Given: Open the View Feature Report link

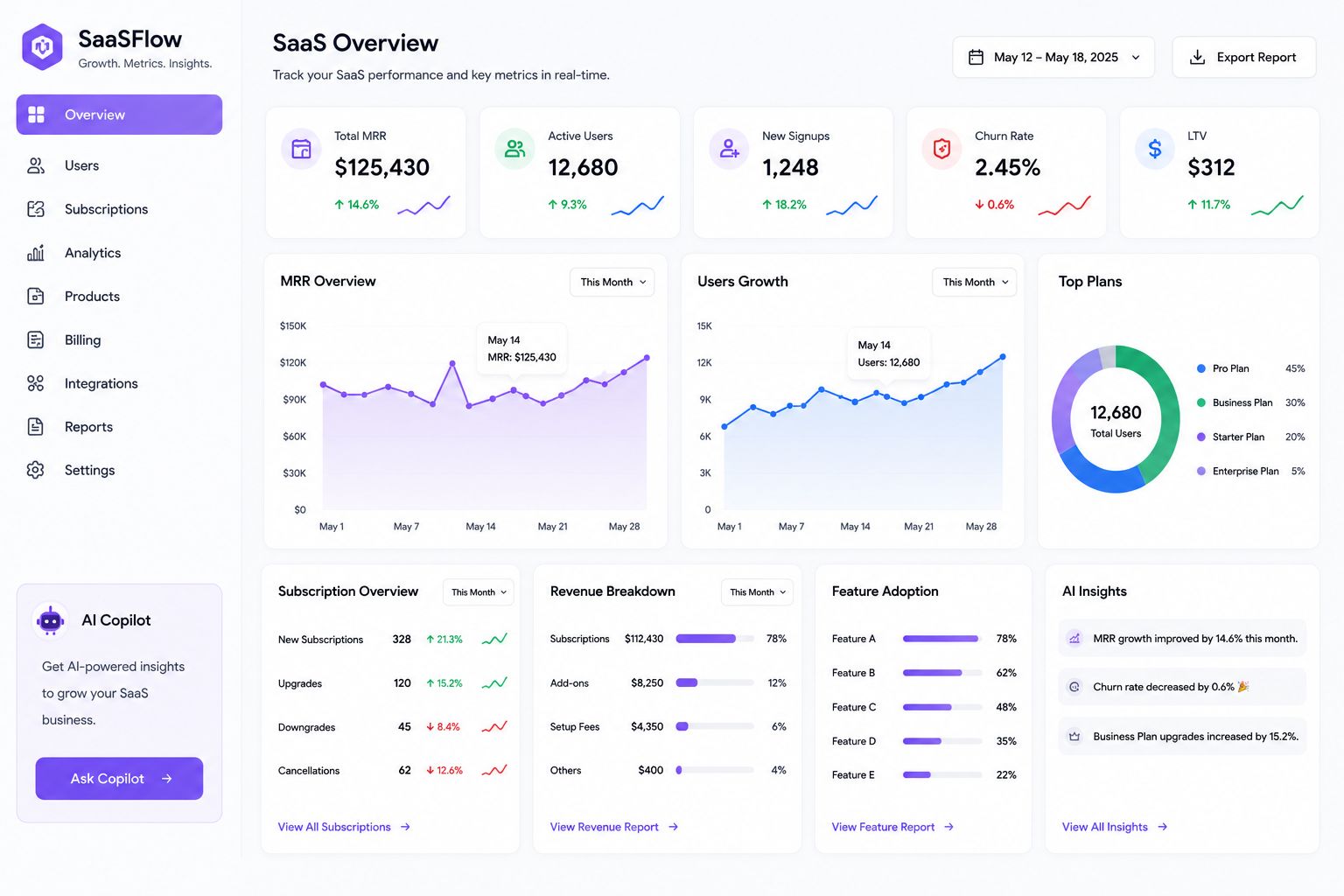Looking at the screenshot, I should (892, 827).
